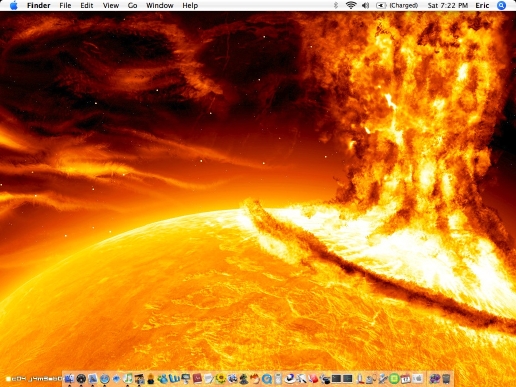The height and width of the screenshot is (387, 516).
Task: Open the File menu
Action: point(65,5)
